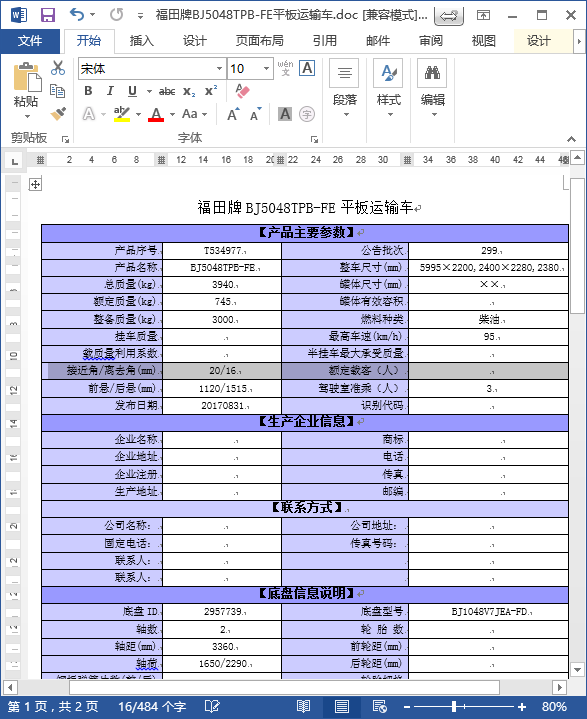Switch to the View tab
This screenshot has height=719, width=587.
pos(484,41)
